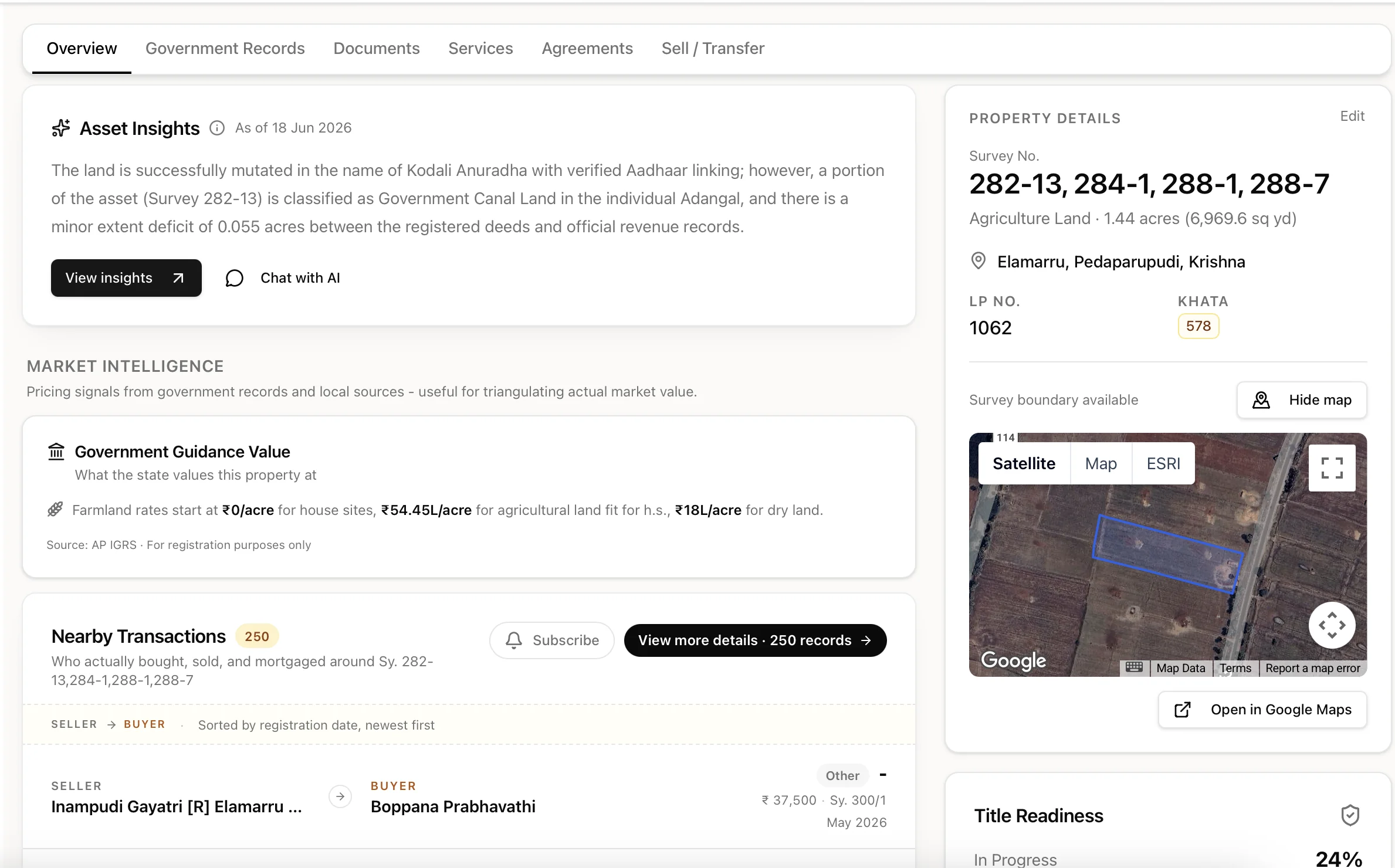Click Elamarru, Pedaparupudi, Krishna location text
Screen dimensions: 1395x868
coord(1121,262)
